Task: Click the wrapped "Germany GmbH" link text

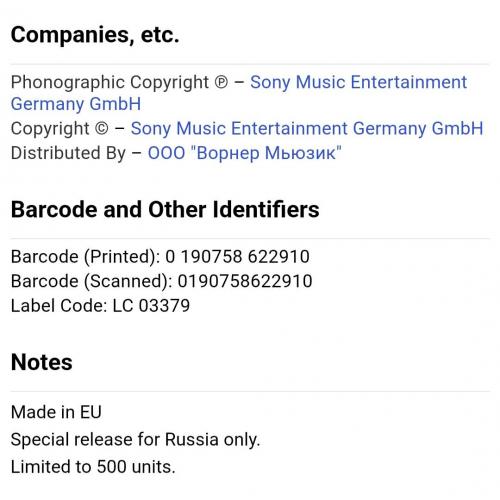Action: pos(76,104)
